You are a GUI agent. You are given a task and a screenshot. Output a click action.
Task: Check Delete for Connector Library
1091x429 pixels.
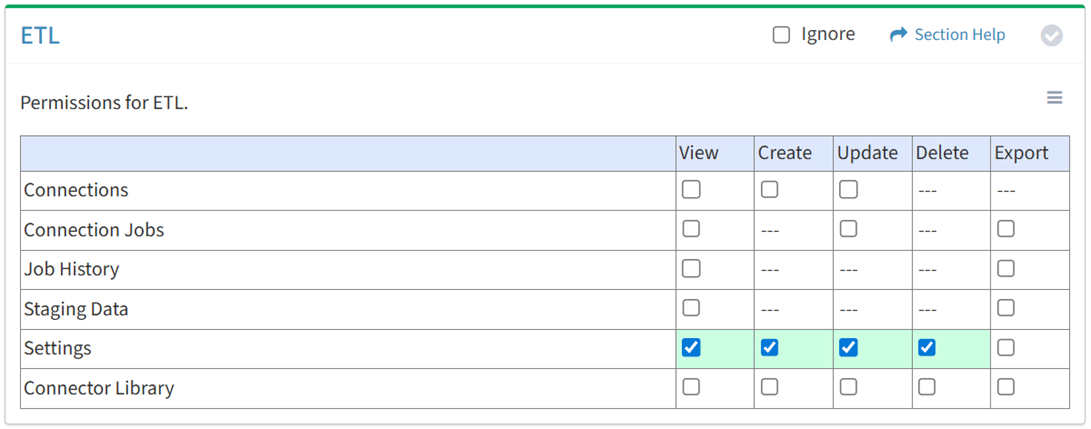927,387
